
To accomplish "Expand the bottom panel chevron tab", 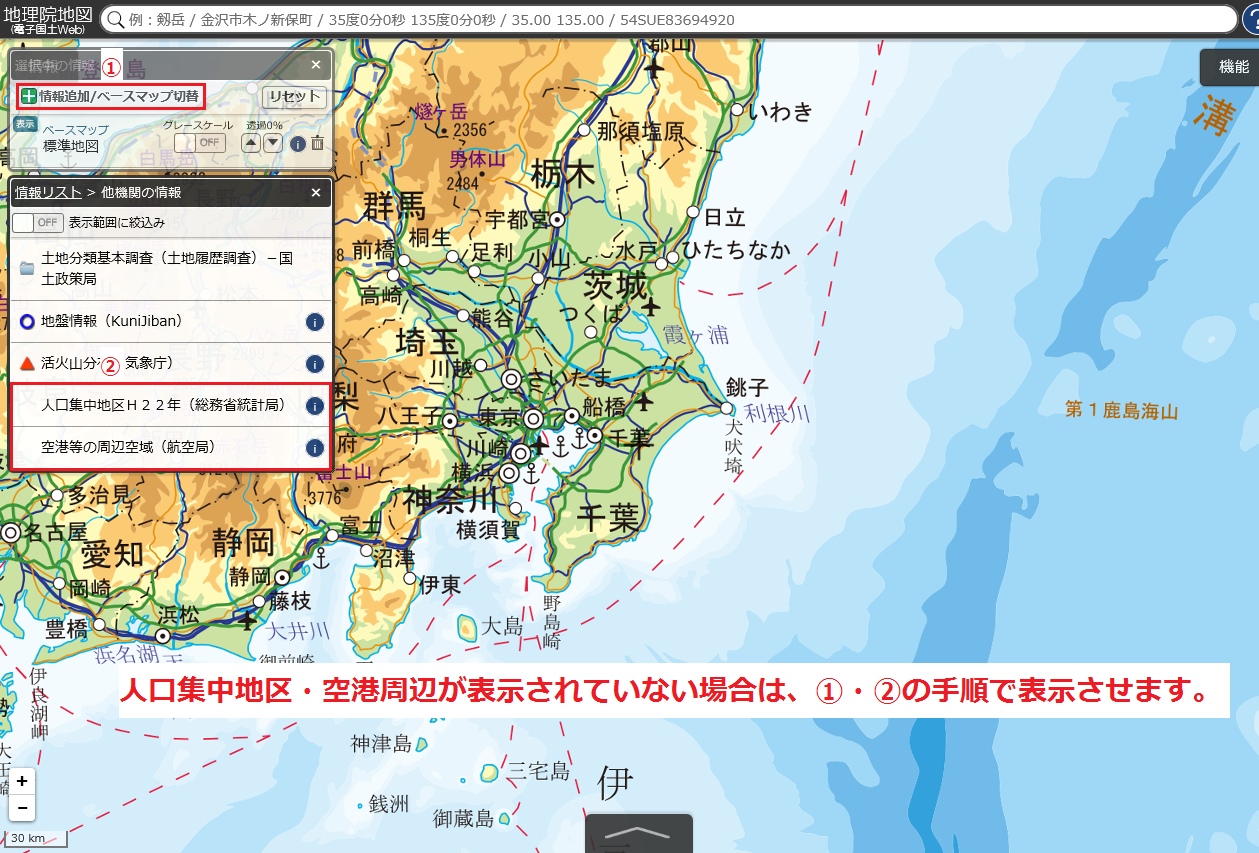I will [639, 834].
